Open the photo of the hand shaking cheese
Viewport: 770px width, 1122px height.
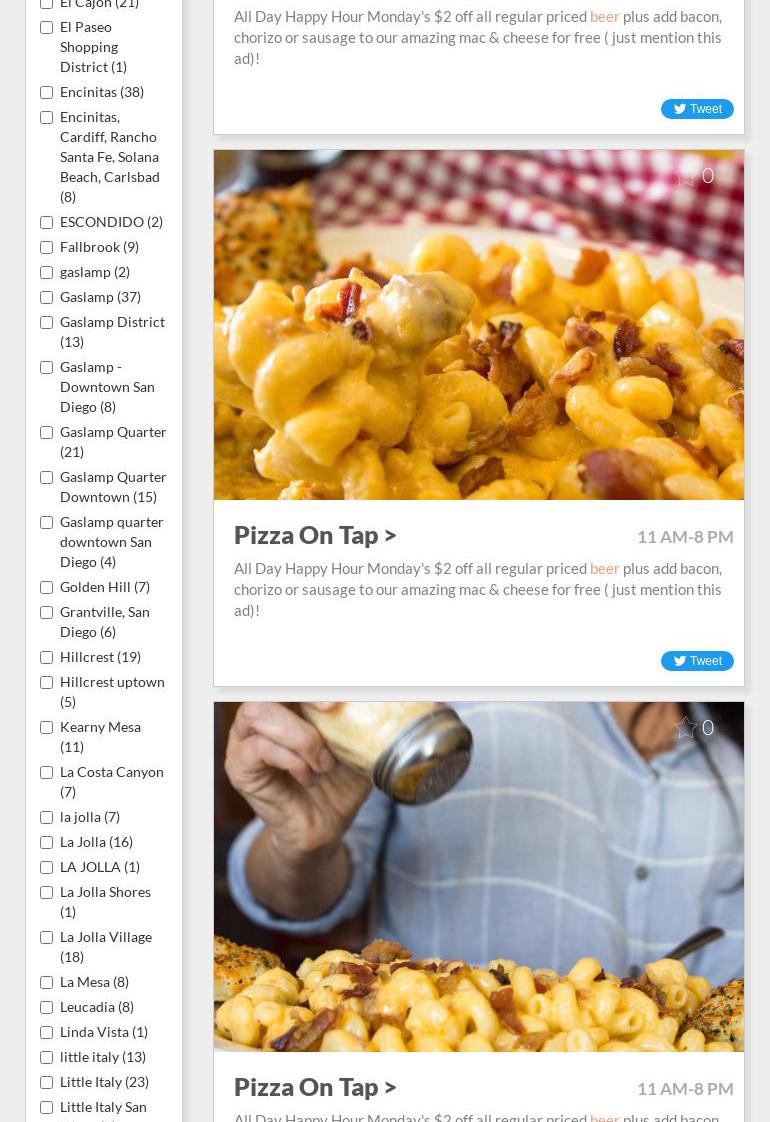(479, 877)
